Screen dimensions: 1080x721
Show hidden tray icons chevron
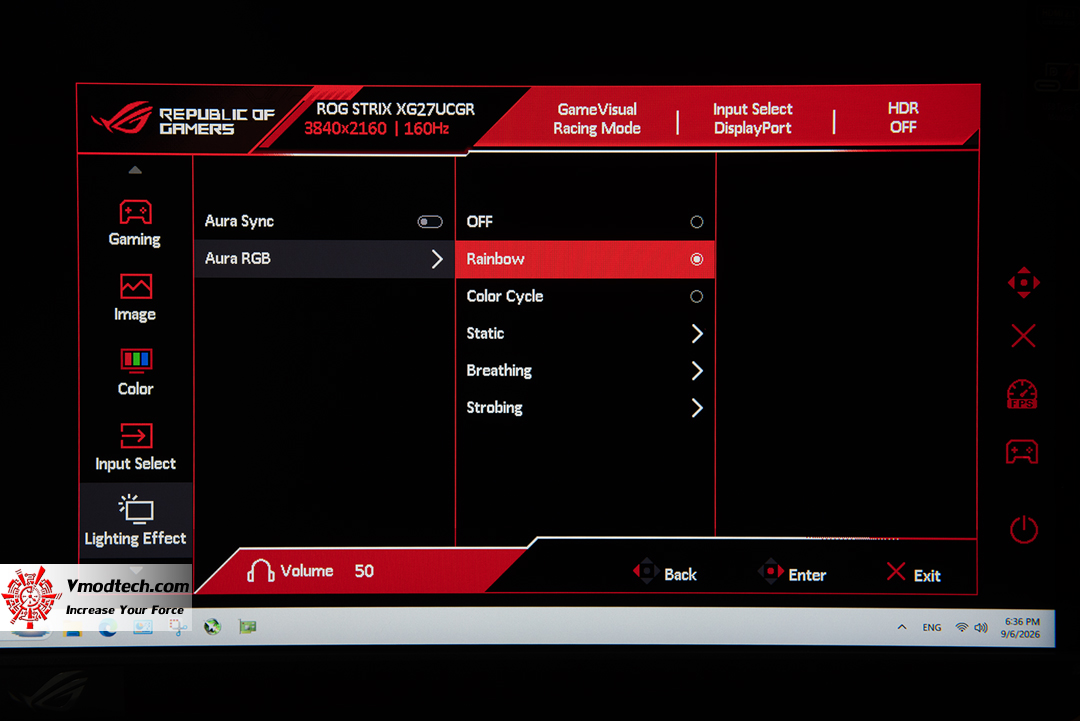(902, 627)
